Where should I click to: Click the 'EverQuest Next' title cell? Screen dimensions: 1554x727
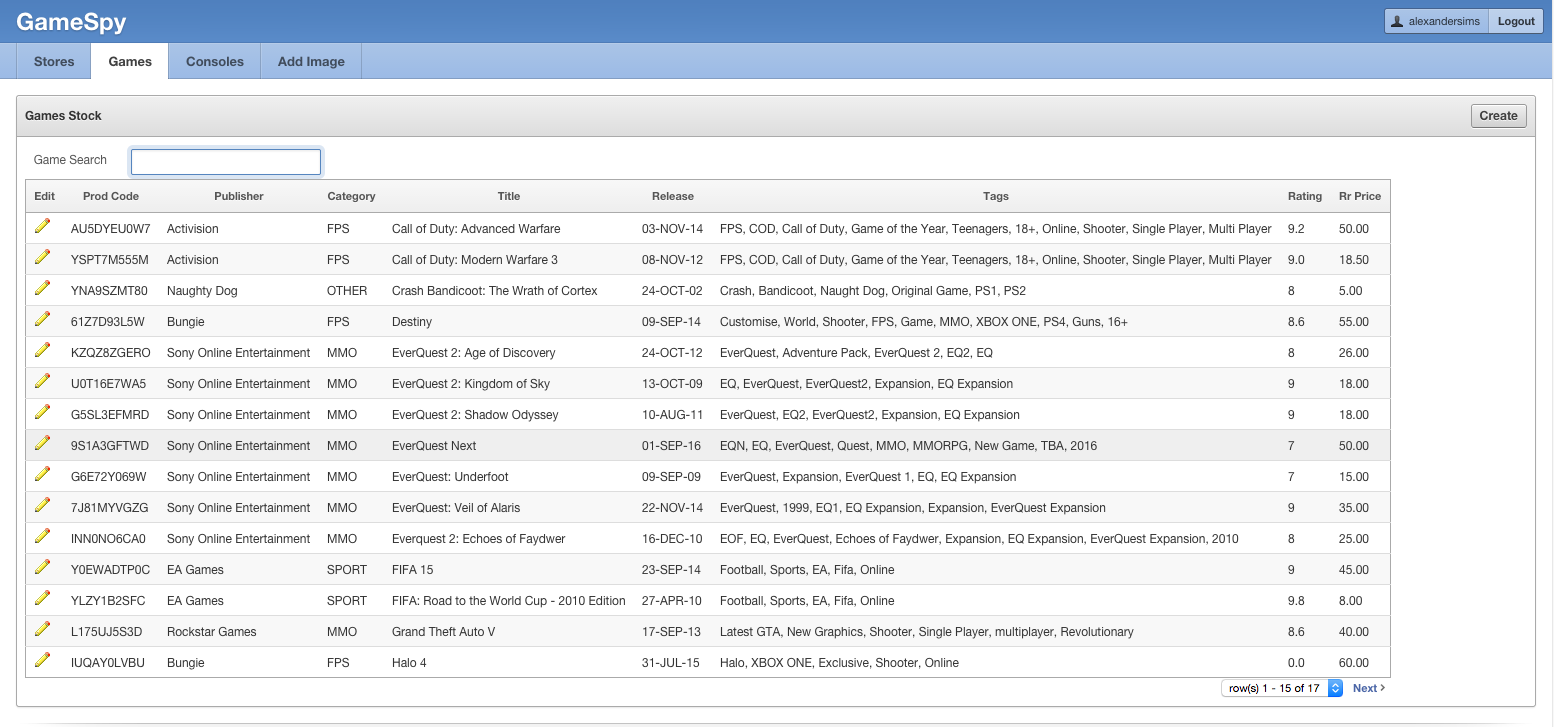pos(434,446)
